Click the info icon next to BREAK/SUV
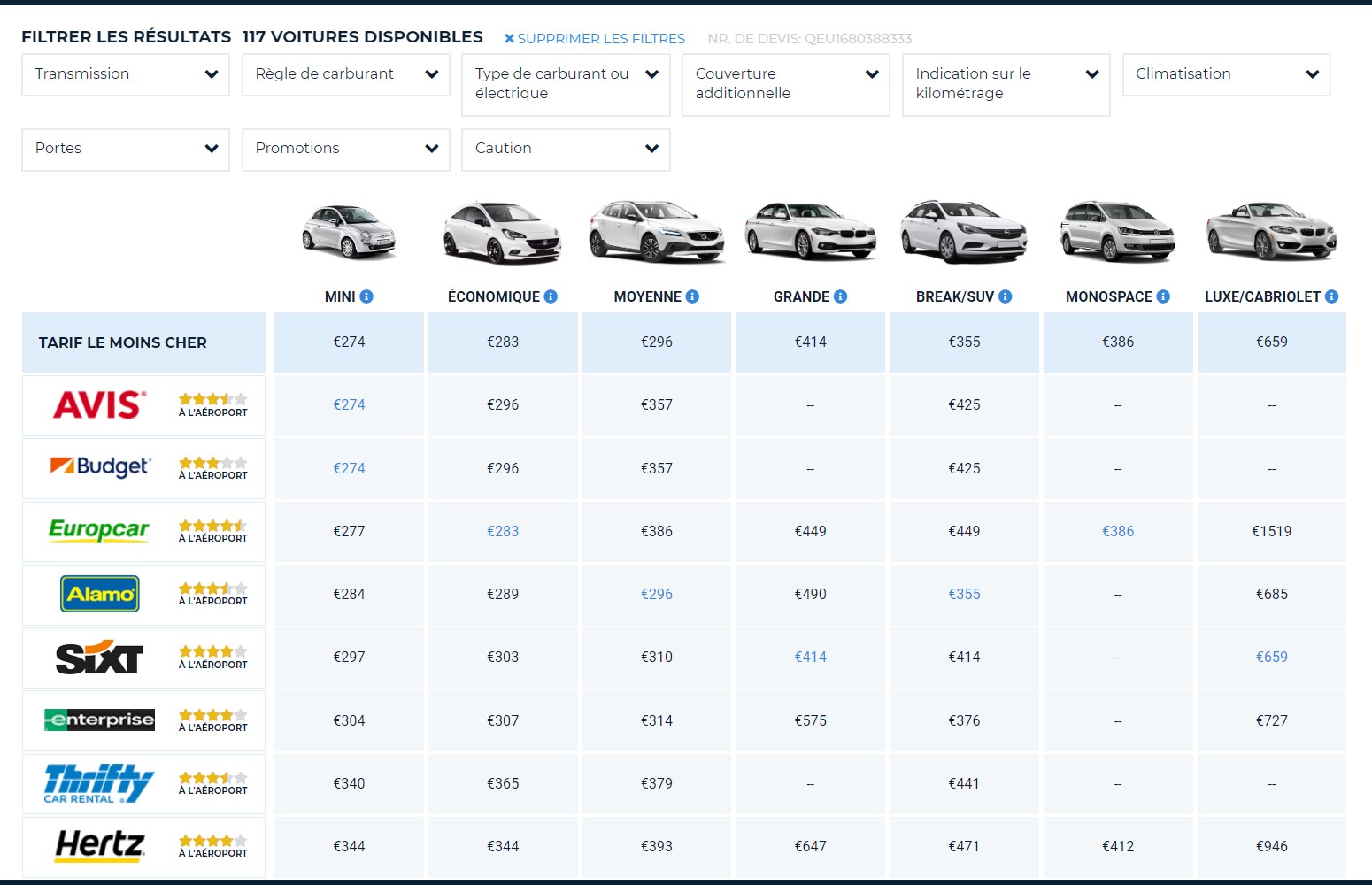 tap(1006, 296)
